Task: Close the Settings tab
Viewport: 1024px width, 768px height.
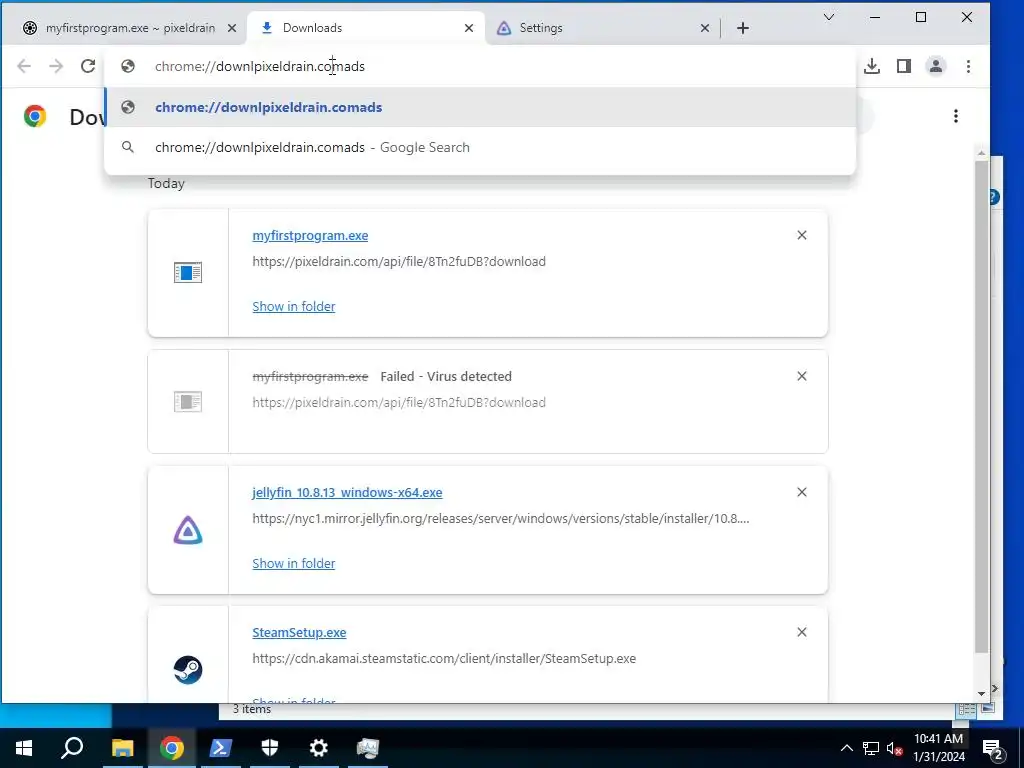Action: click(705, 28)
